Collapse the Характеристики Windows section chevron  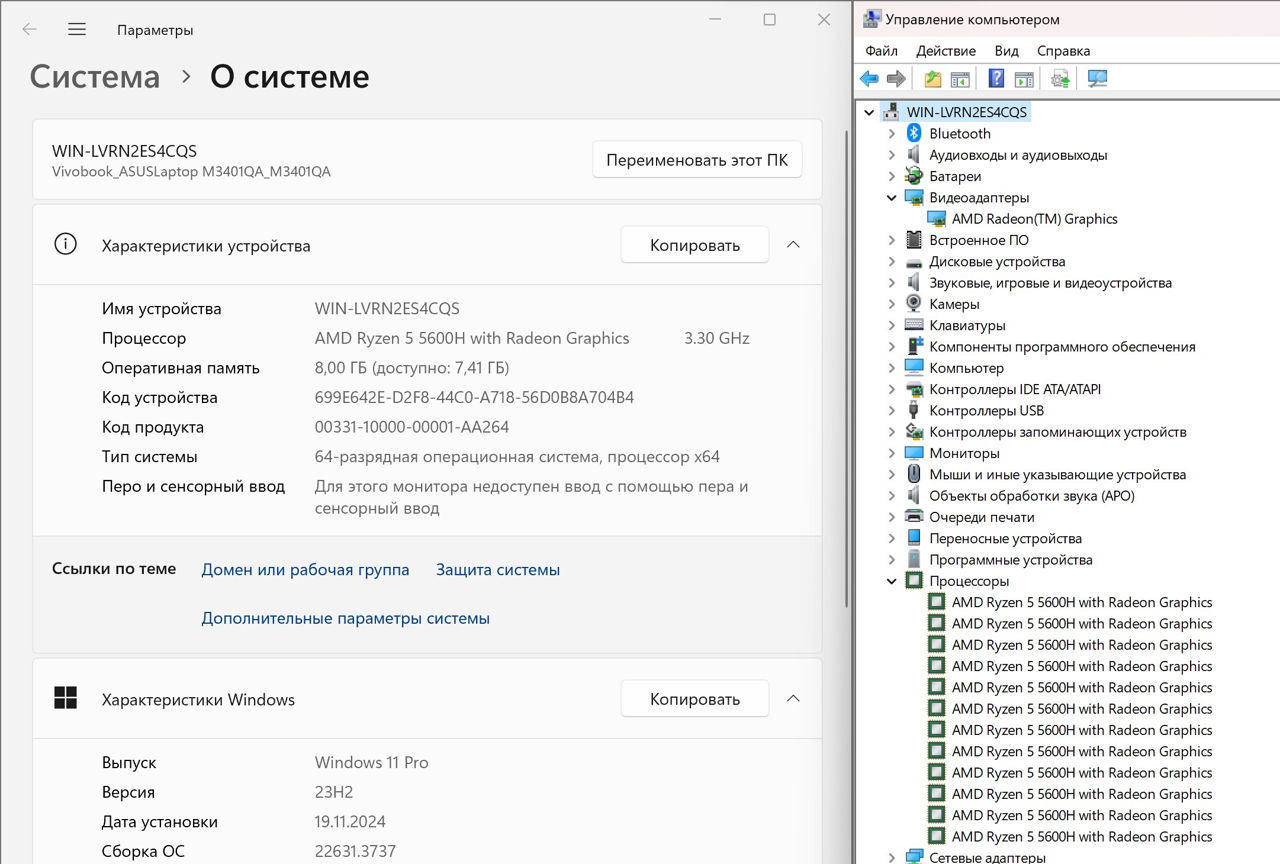[793, 699]
